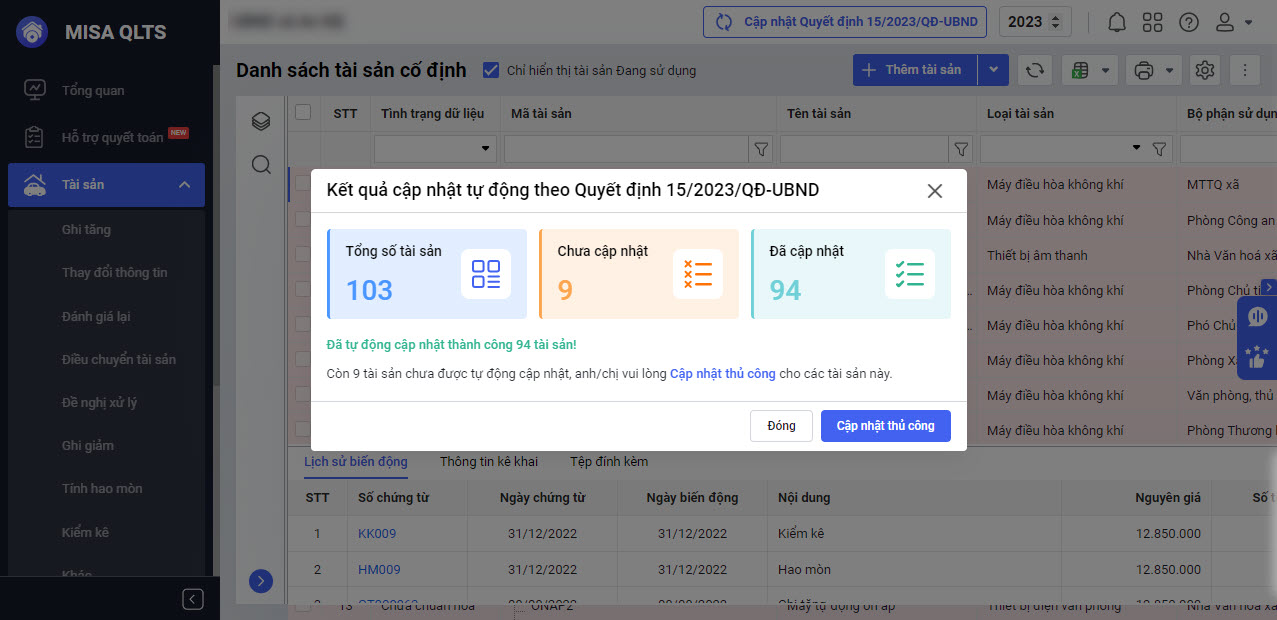Screen dimensions: 1277x620
Task: Open 'Ghi tăng' in sidebar menu
Action: 86,229
